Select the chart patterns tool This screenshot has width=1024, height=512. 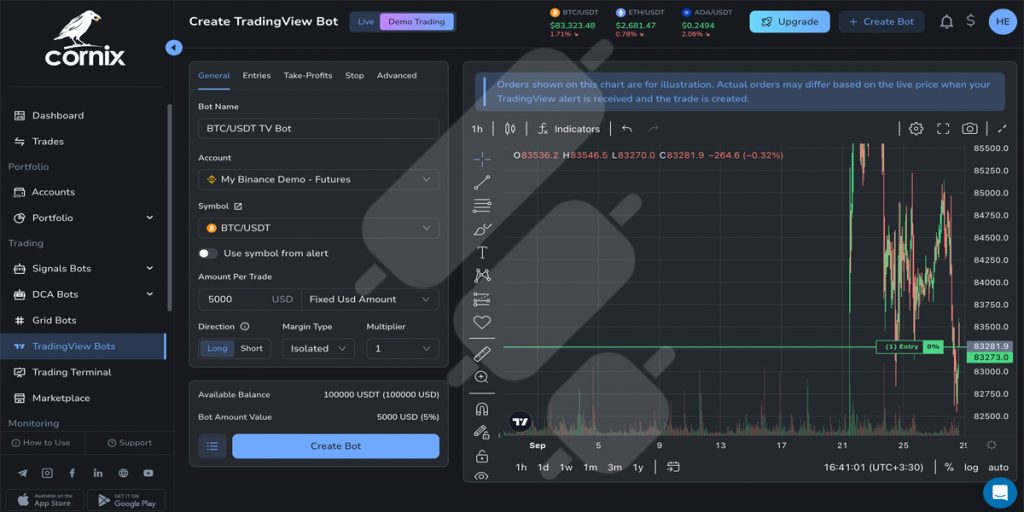(482, 276)
